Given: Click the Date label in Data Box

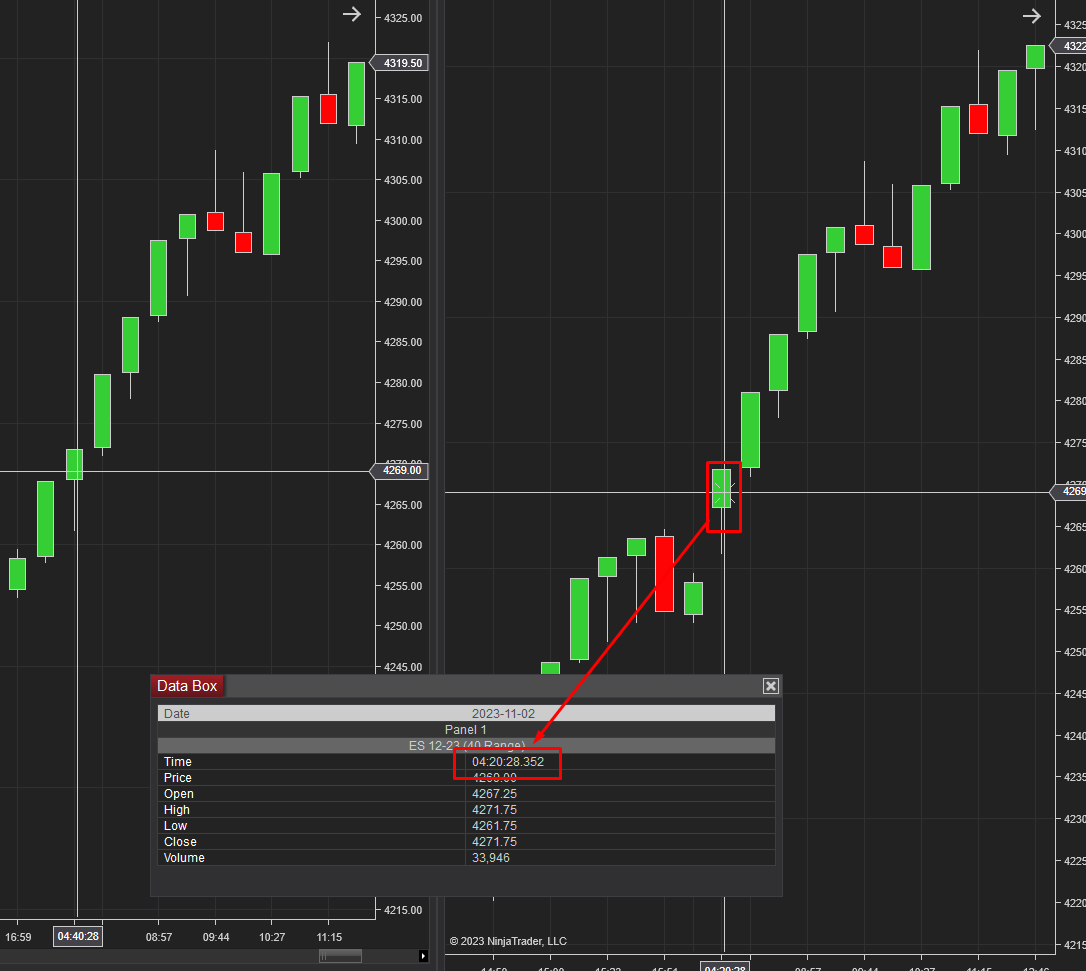Looking at the screenshot, I should (x=177, y=713).
